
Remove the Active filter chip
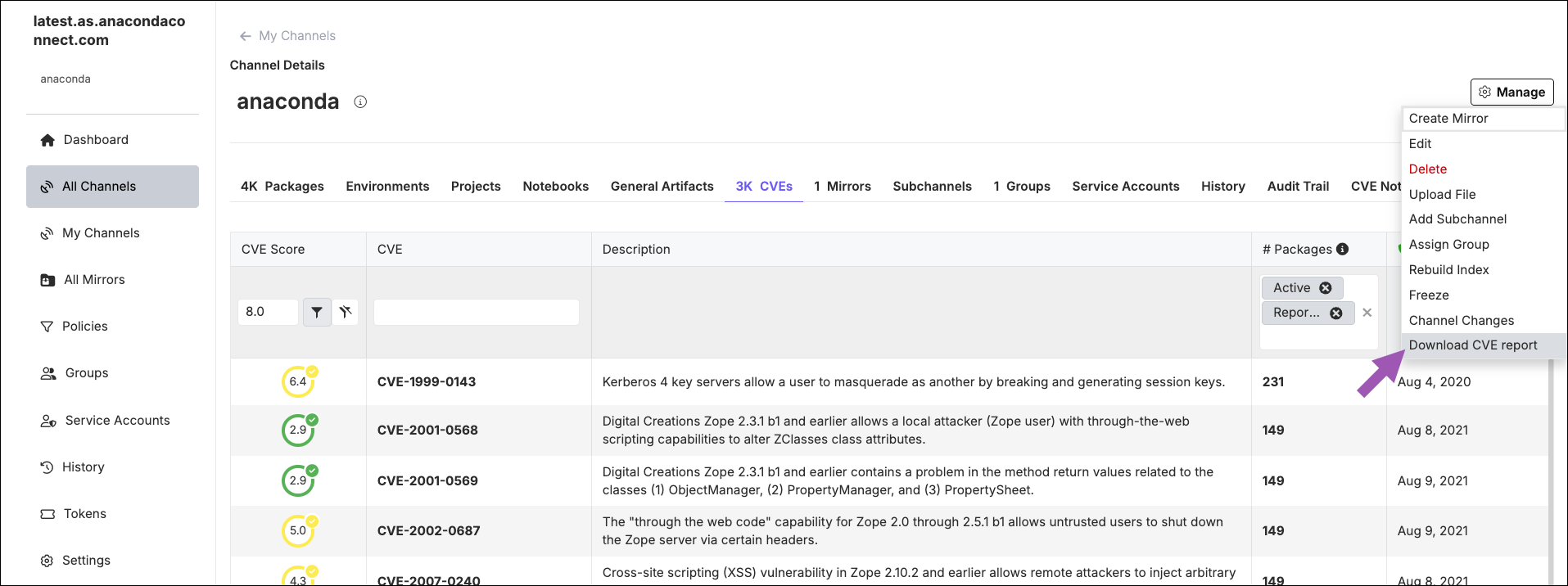click(1326, 288)
